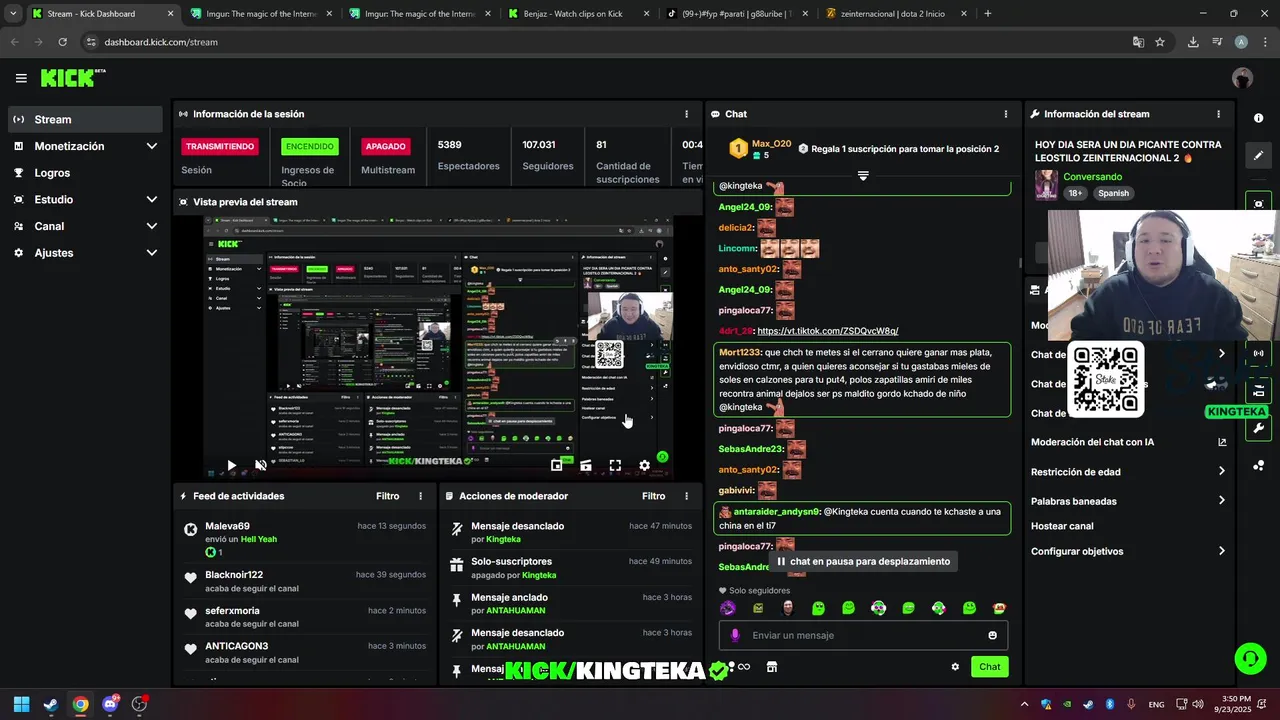Screen dimensions: 1280x720
Task: Click the wrench tools icon in right sidebar
Action: tap(1258, 428)
